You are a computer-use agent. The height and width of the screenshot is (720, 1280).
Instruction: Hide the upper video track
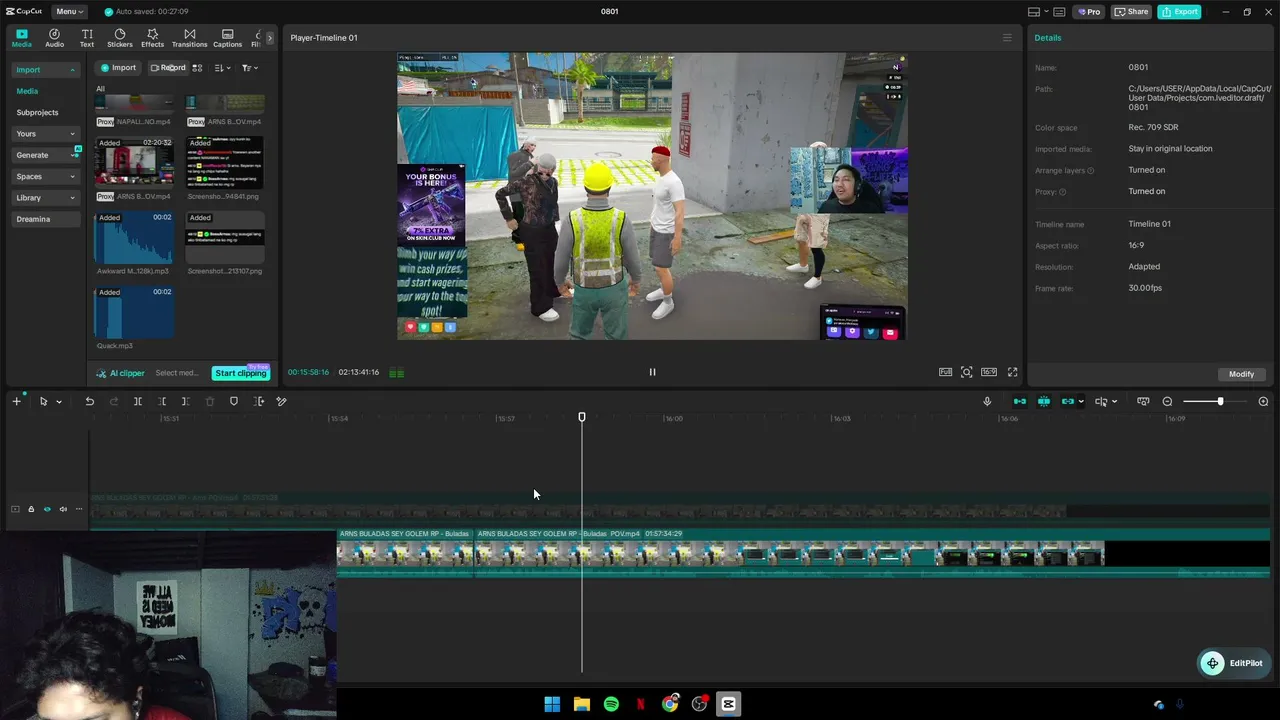click(47, 509)
